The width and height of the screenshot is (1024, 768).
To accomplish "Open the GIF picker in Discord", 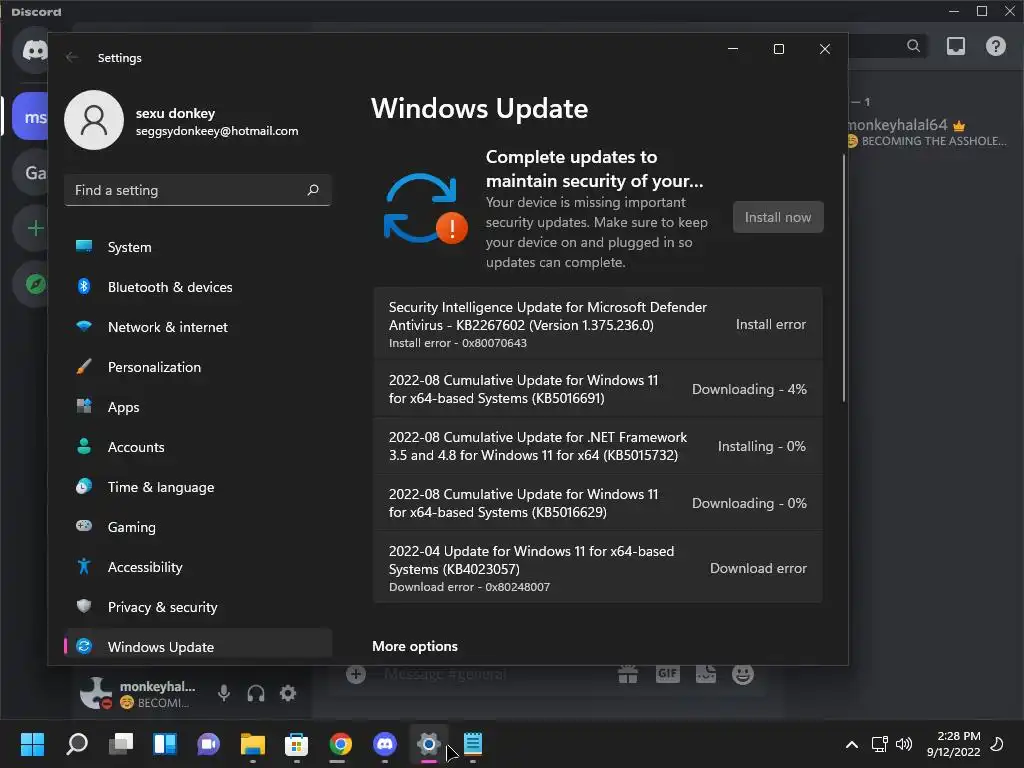I will point(667,674).
